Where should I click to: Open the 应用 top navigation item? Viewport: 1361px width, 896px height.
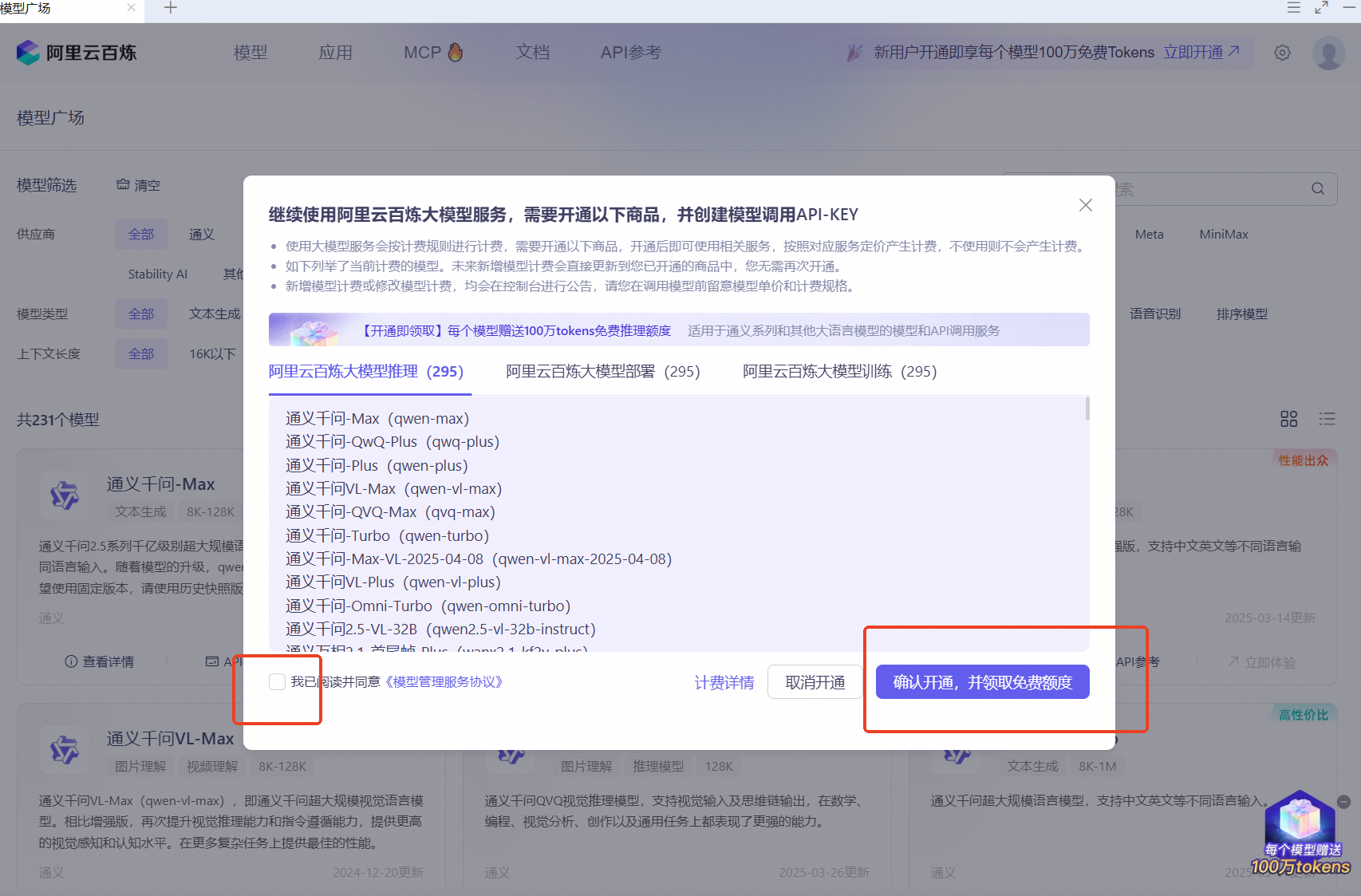[335, 53]
